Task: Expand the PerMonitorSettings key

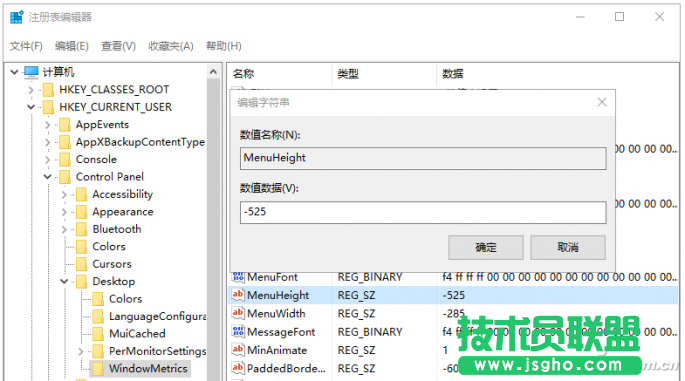Action: pyautogui.click(x=81, y=351)
